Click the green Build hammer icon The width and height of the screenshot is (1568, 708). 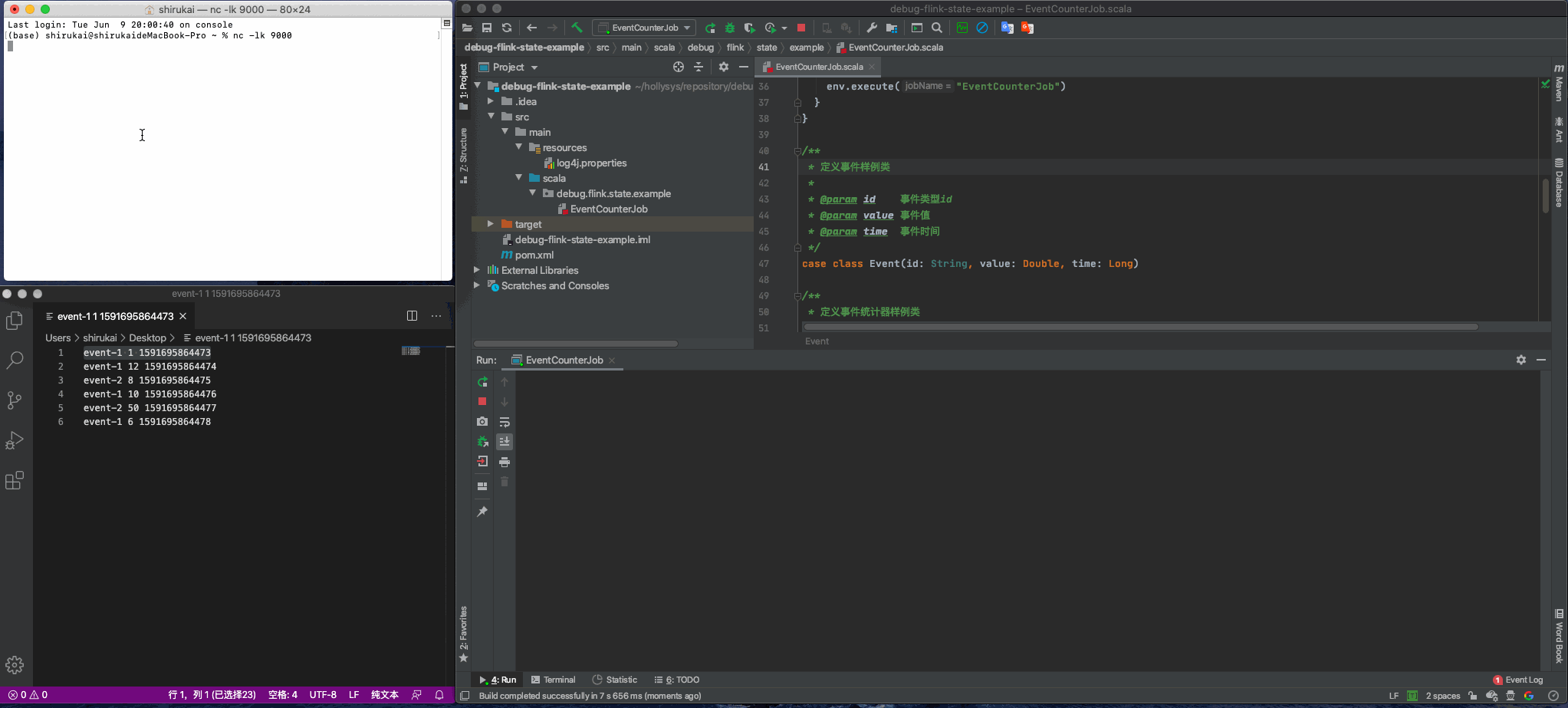[577, 28]
